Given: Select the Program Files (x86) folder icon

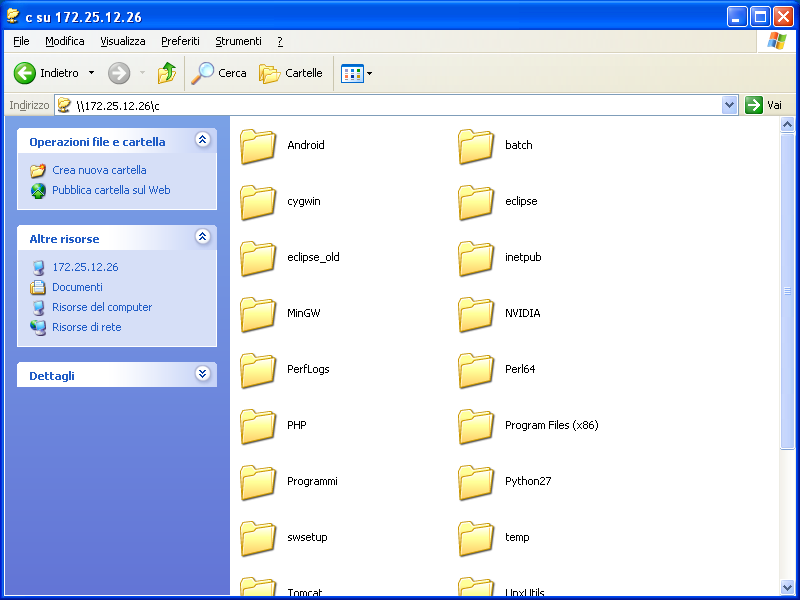Looking at the screenshot, I should point(476,427).
